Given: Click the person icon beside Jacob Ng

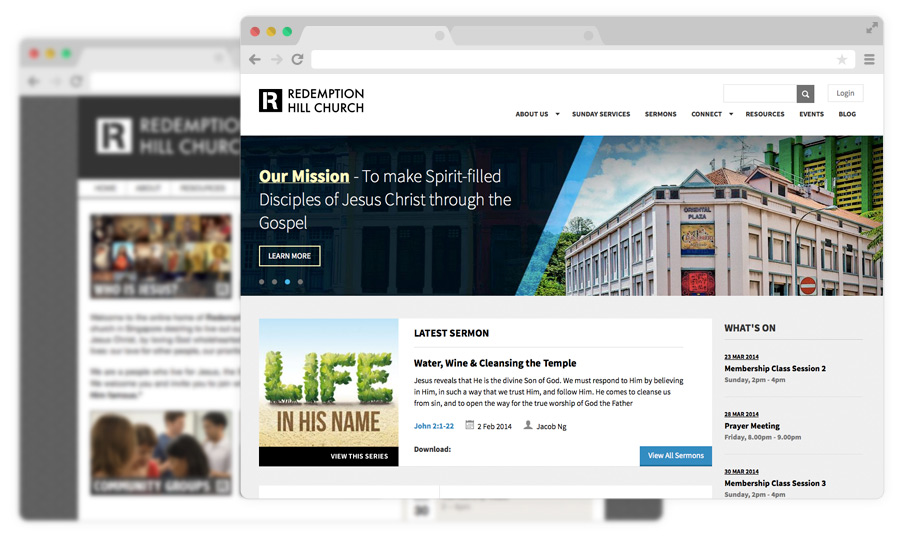Looking at the screenshot, I should click(x=528, y=425).
